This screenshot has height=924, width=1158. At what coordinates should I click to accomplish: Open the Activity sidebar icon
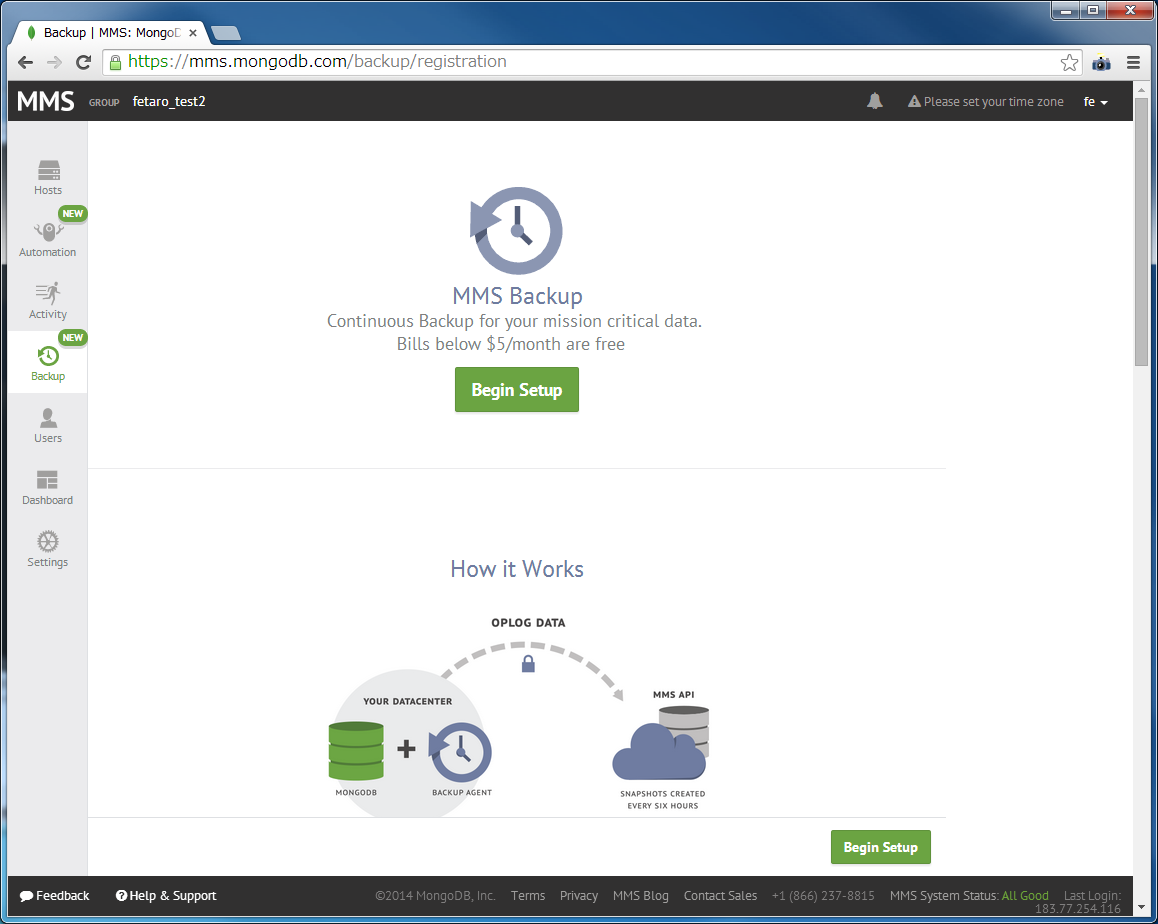click(x=47, y=293)
